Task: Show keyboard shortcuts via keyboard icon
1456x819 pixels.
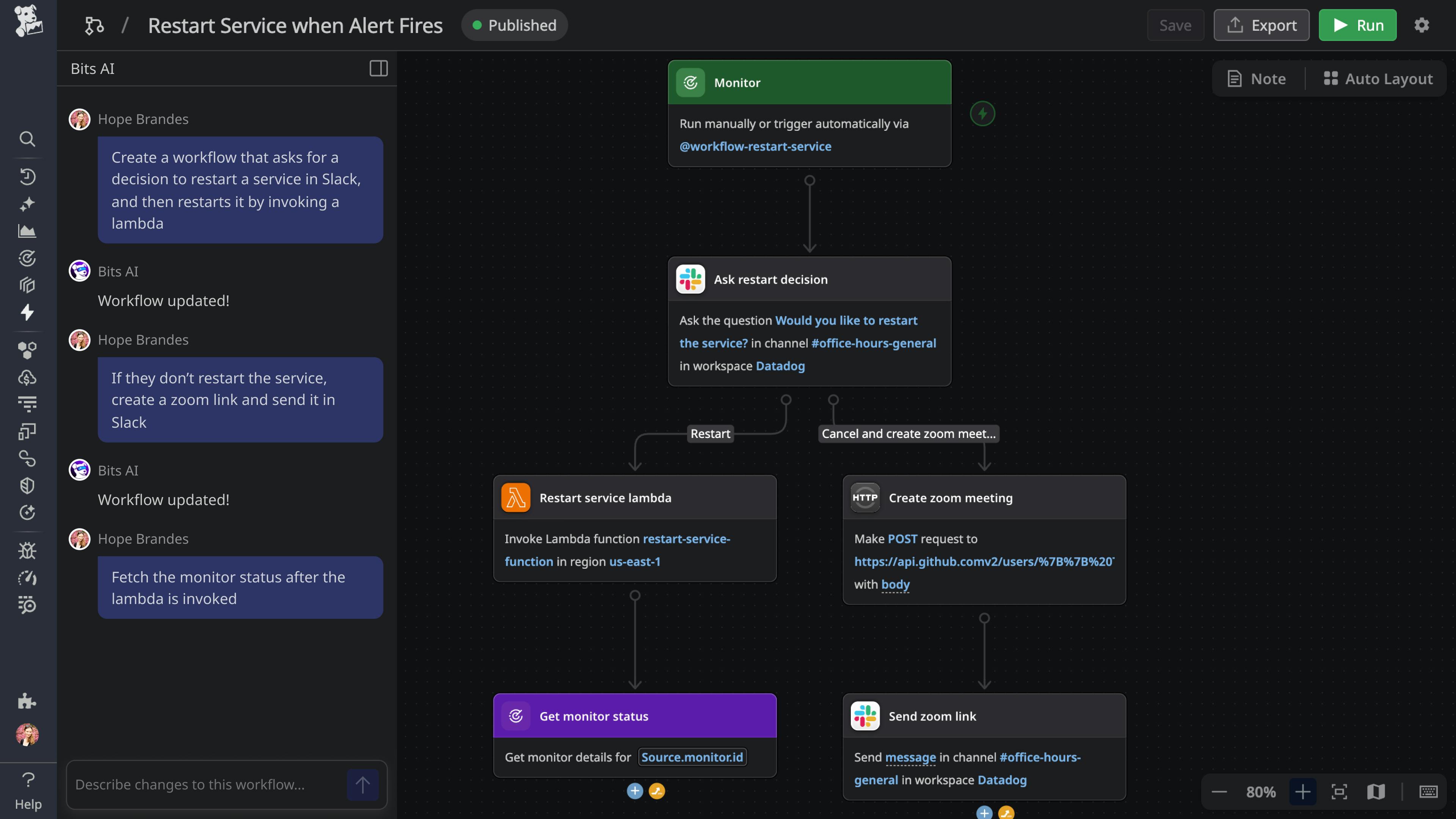Action: point(1429,791)
